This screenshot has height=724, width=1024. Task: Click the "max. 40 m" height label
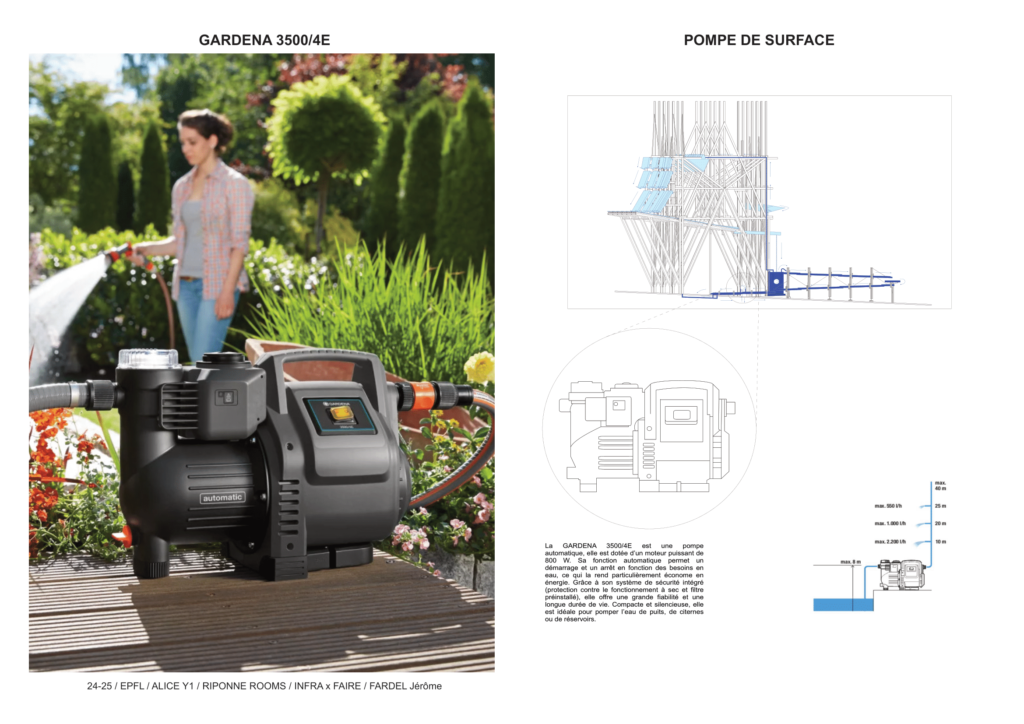(x=940, y=486)
